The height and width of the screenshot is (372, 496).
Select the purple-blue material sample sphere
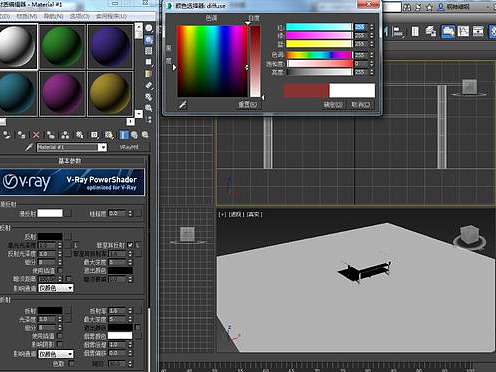click(110, 47)
